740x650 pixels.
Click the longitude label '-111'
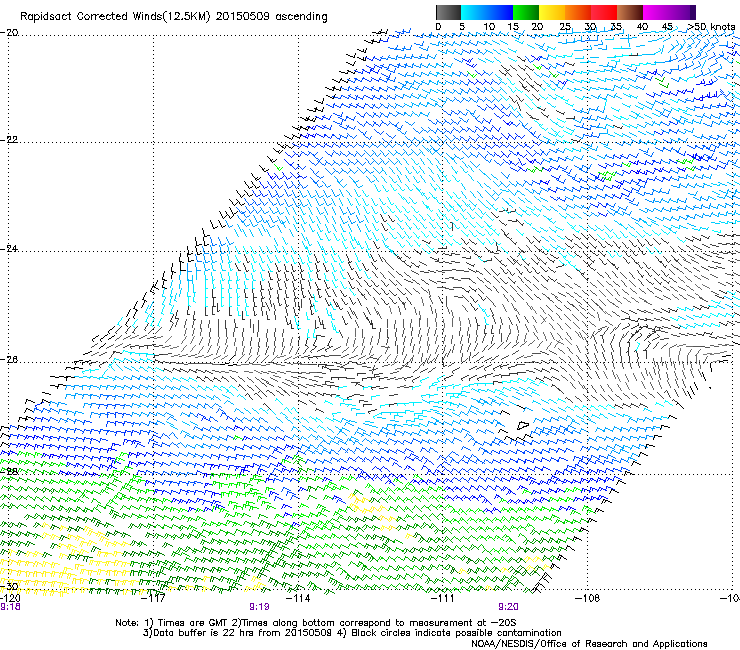pos(442,598)
